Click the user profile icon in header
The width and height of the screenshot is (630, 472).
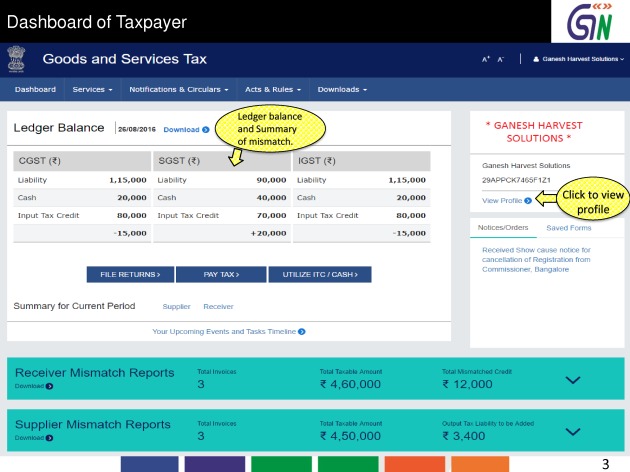536,59
